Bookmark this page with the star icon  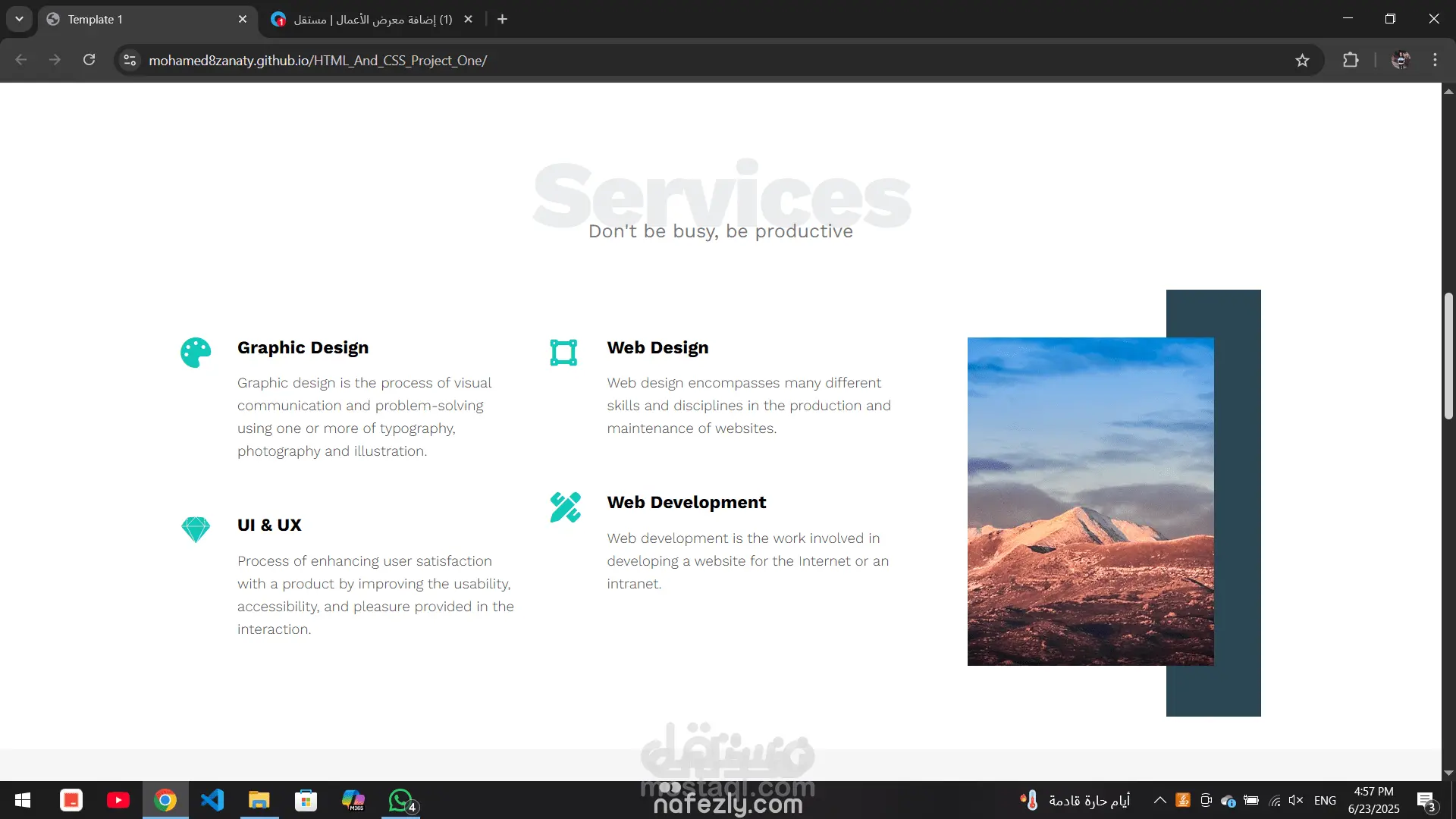(1302, 61)
